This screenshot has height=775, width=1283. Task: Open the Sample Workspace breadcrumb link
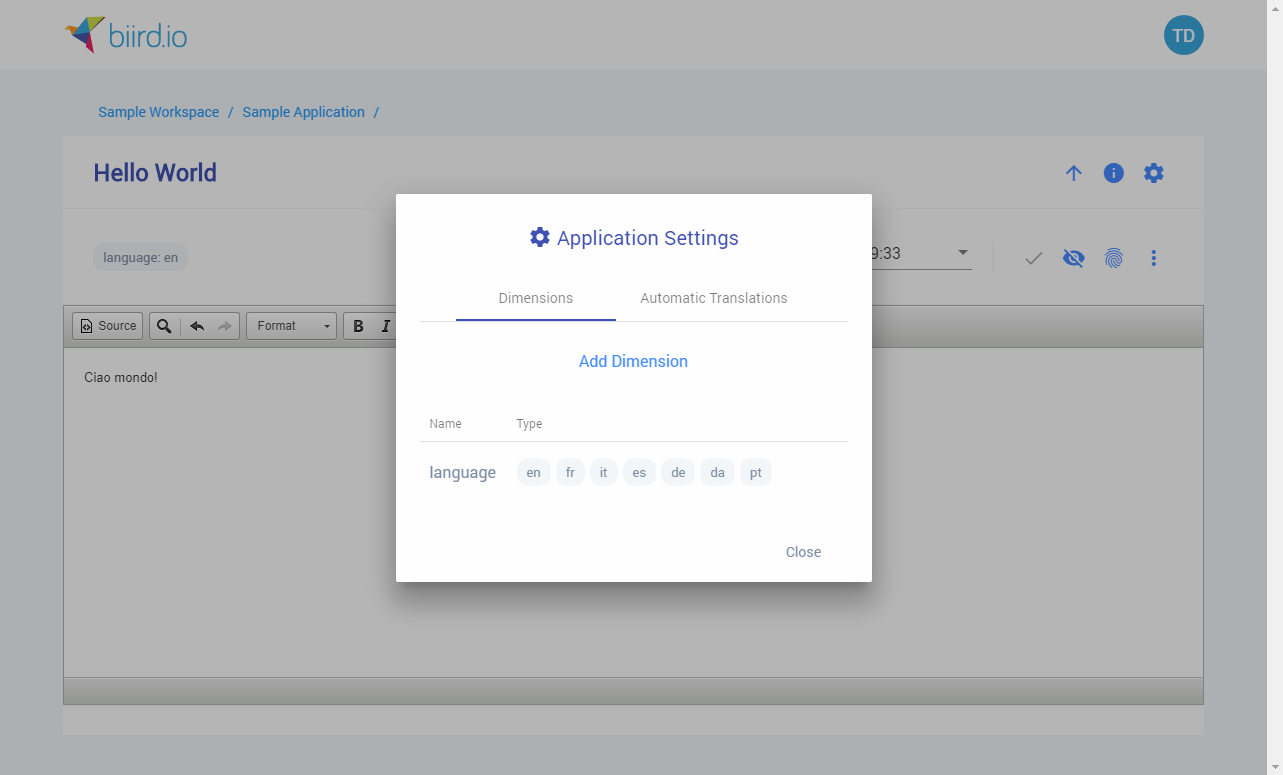158,112
